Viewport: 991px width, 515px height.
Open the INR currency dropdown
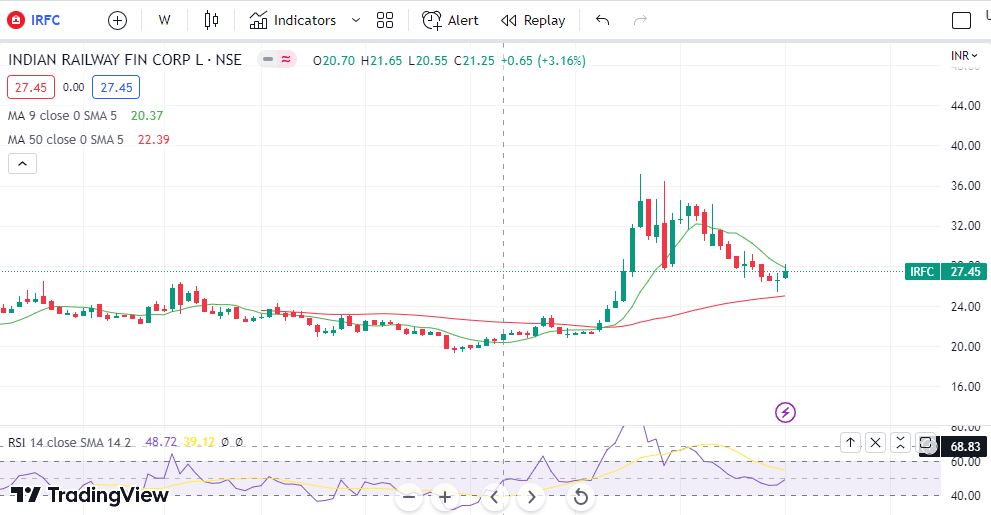click(964, 56)
